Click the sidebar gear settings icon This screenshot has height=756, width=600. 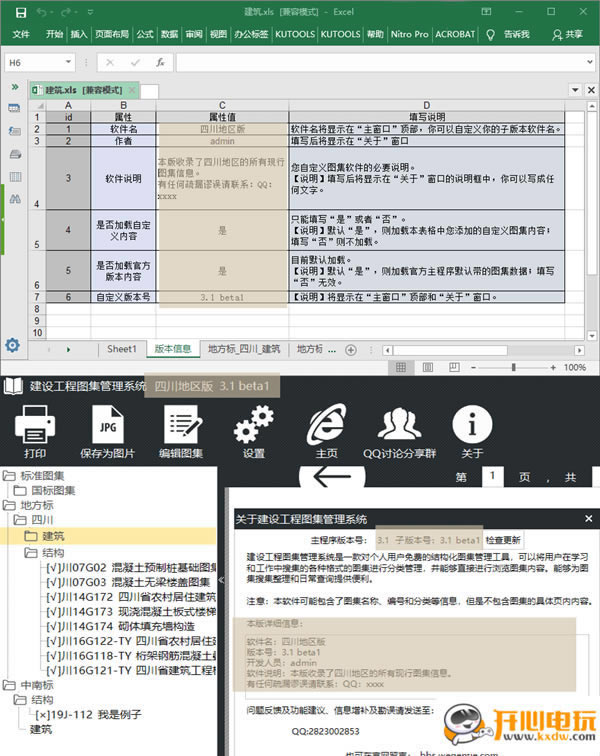(13, 345)
